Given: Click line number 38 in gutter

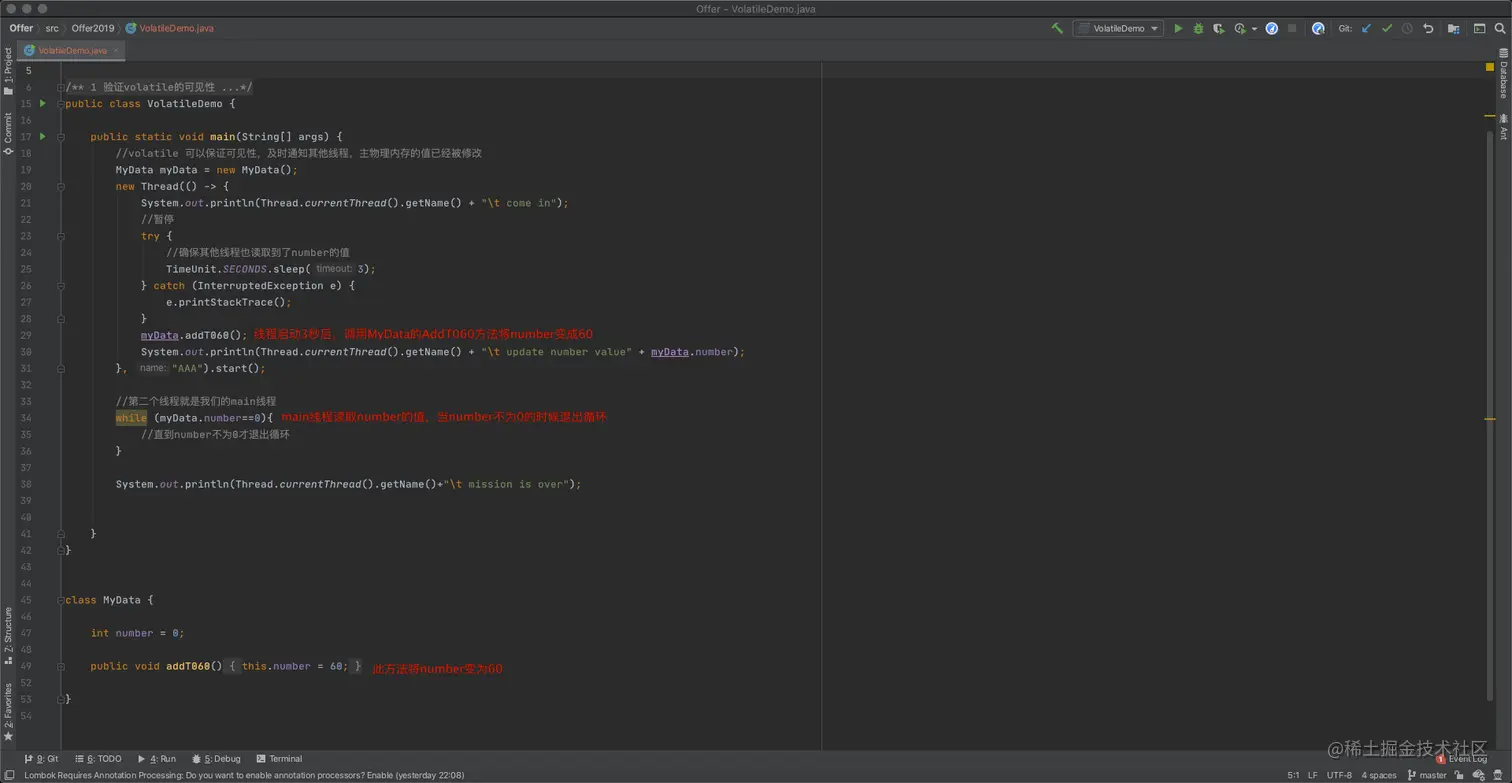Looking at the screenshot, I should [26, 484].
